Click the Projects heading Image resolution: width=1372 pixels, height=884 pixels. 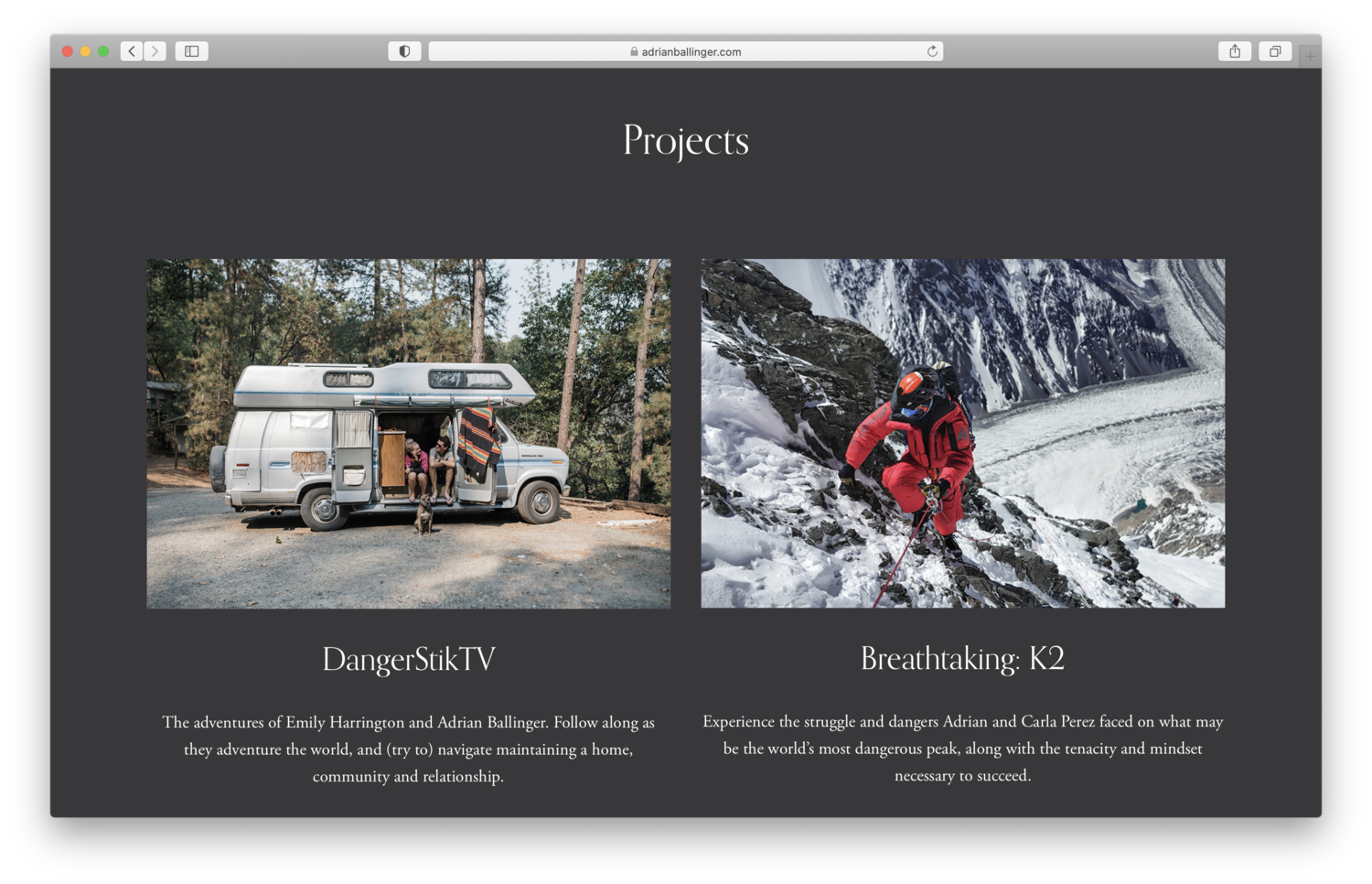pos(686,141)
